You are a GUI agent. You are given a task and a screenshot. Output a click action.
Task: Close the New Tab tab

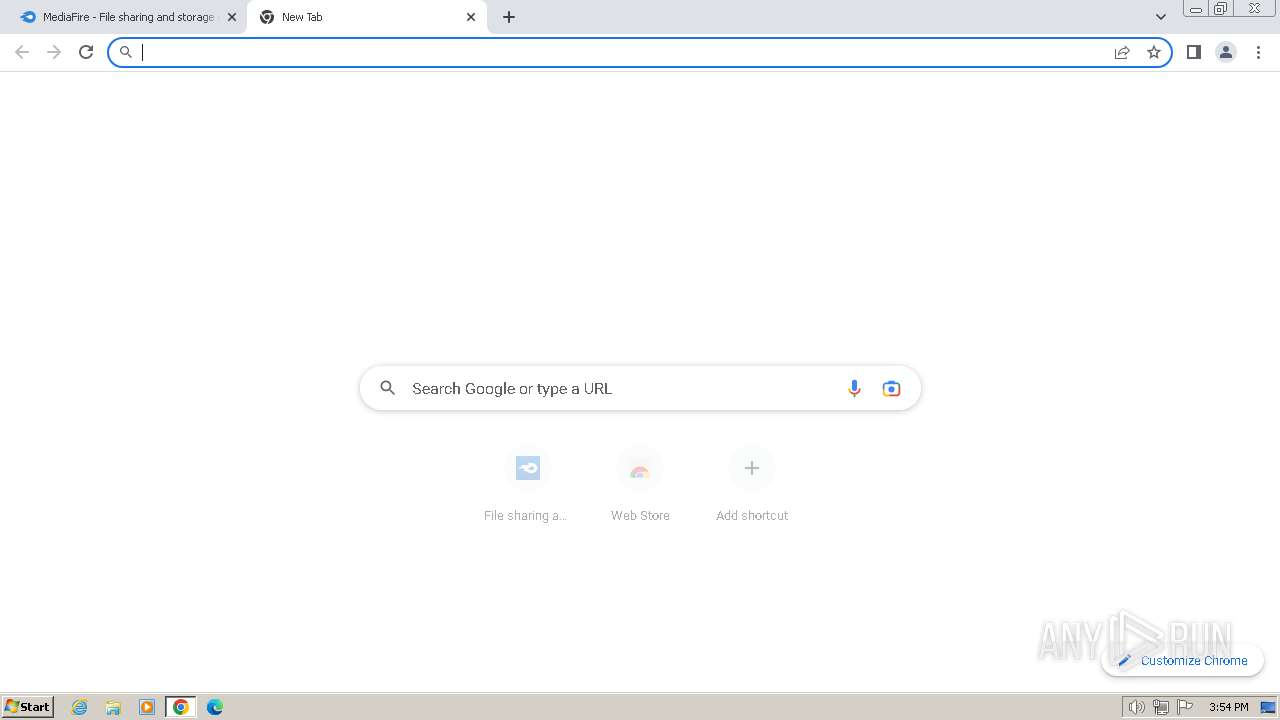[471, 17]
